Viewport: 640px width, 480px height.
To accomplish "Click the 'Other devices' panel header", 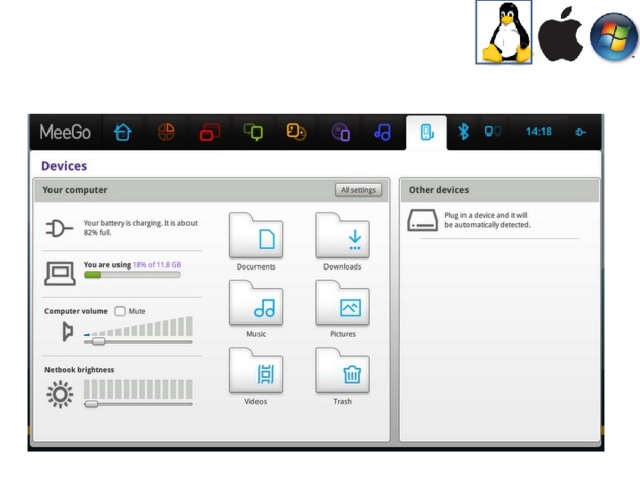I will [x=500, y=190].
